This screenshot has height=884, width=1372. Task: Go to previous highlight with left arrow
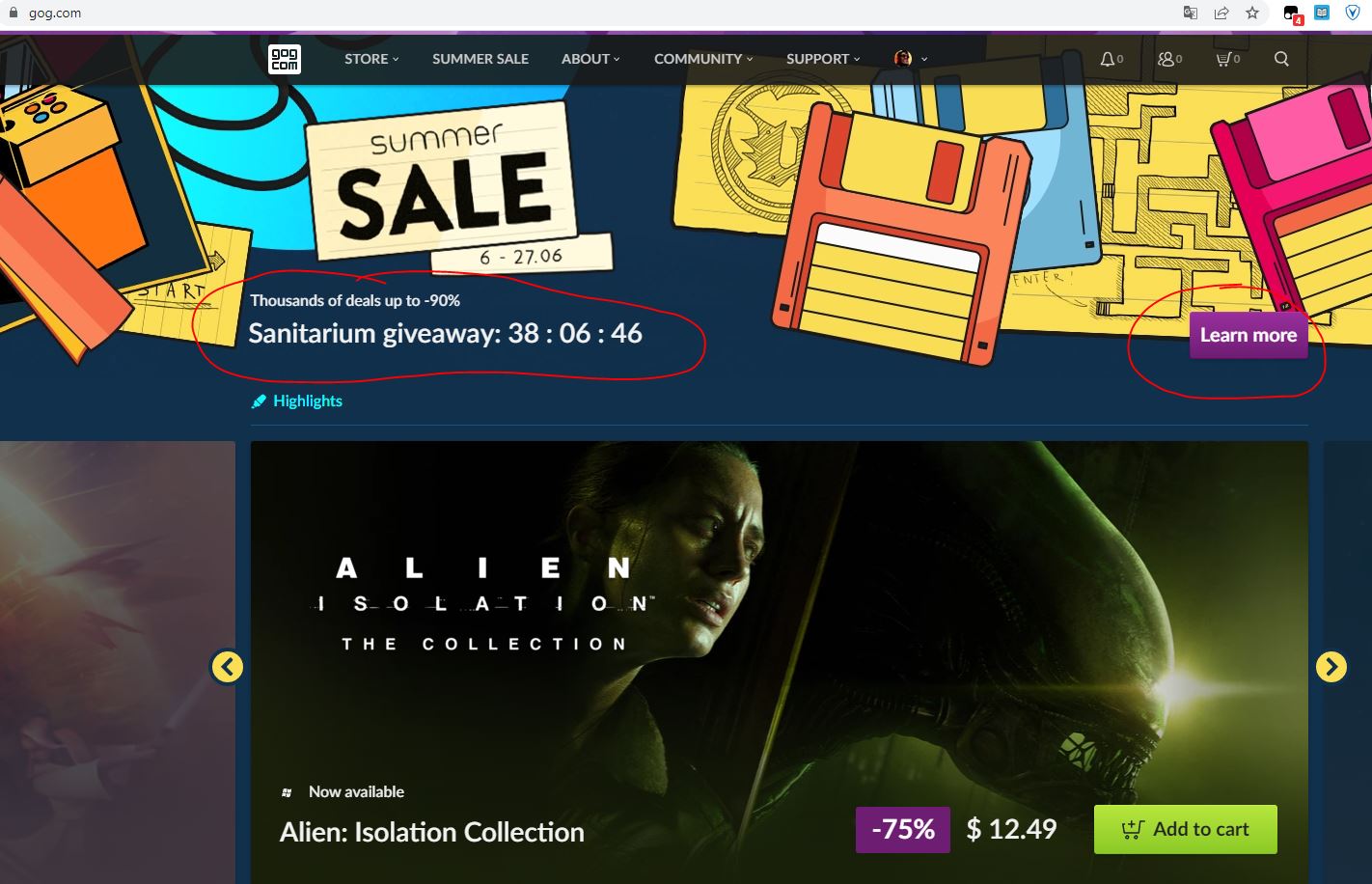click(227, 666)
